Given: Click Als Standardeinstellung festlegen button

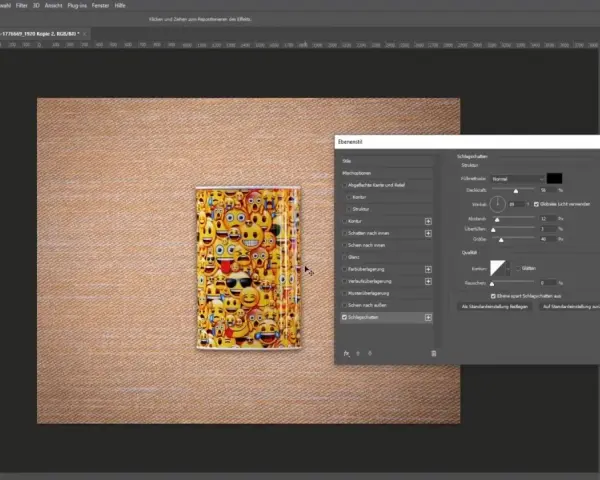Looking at the screenshot, I should [495, 307].
